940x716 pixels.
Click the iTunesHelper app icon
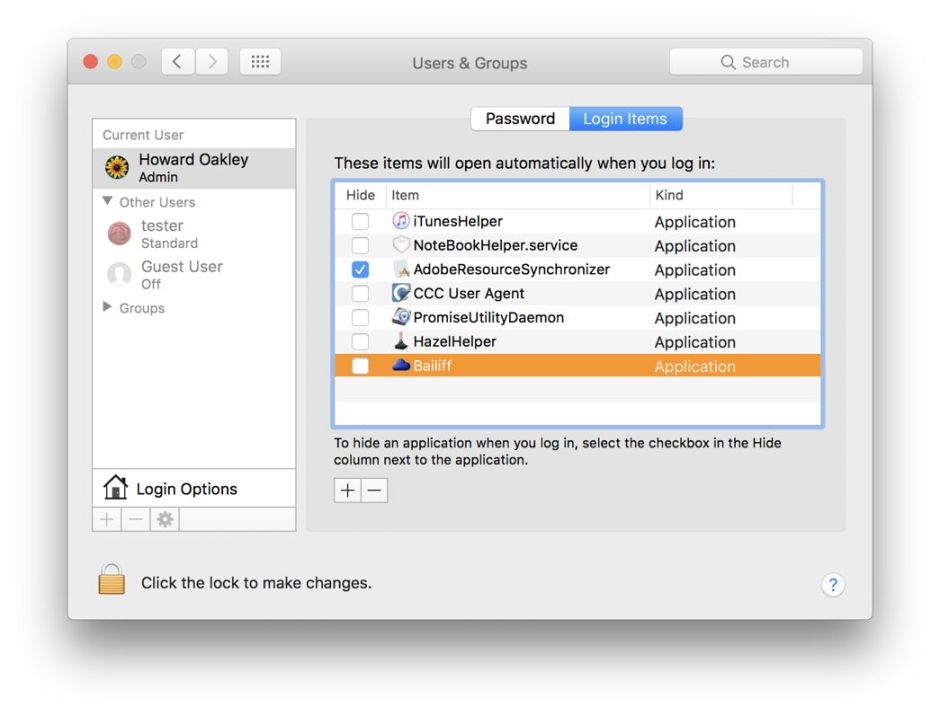[401, 221]
